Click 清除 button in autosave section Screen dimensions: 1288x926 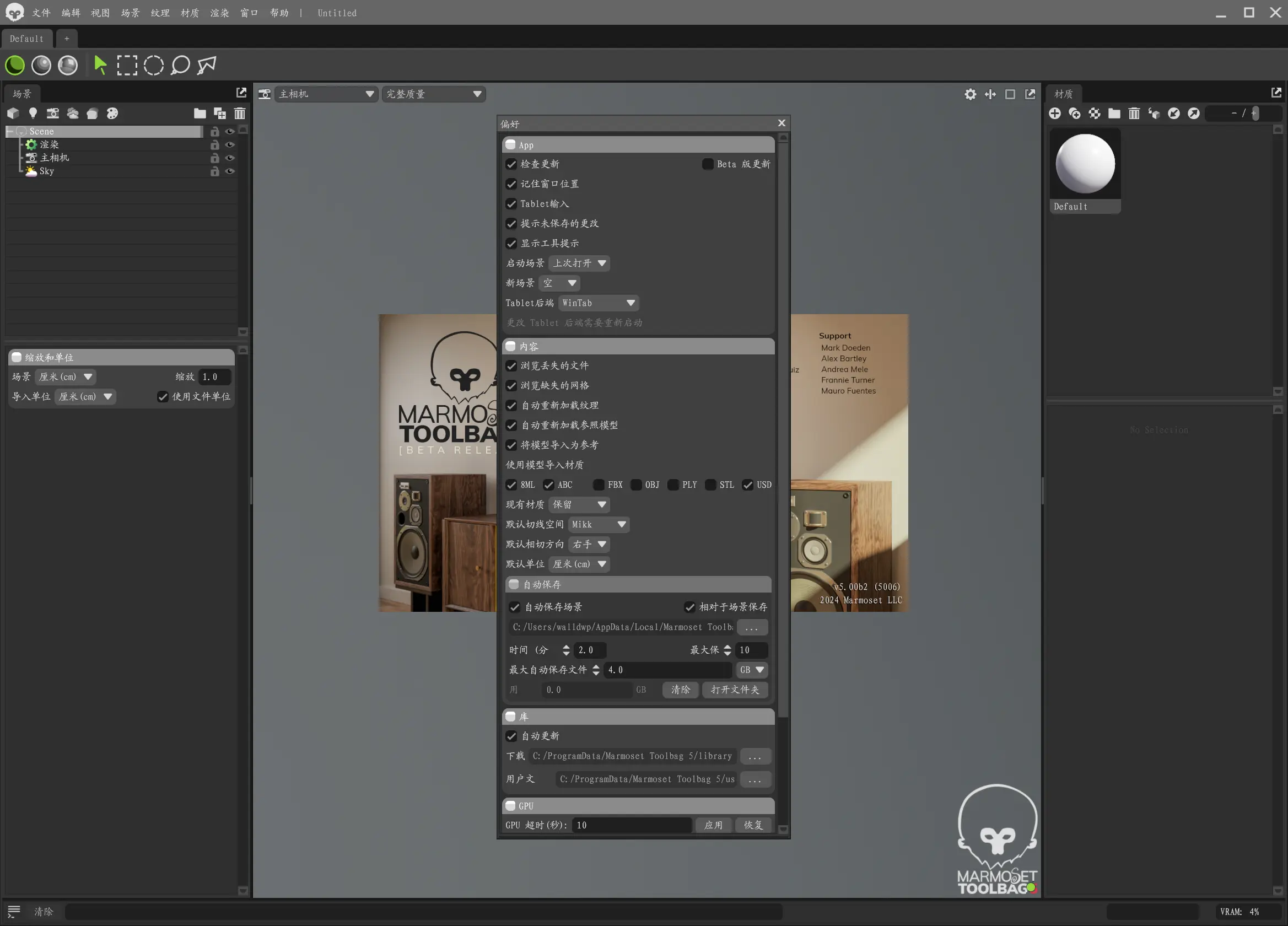[680, 690]
